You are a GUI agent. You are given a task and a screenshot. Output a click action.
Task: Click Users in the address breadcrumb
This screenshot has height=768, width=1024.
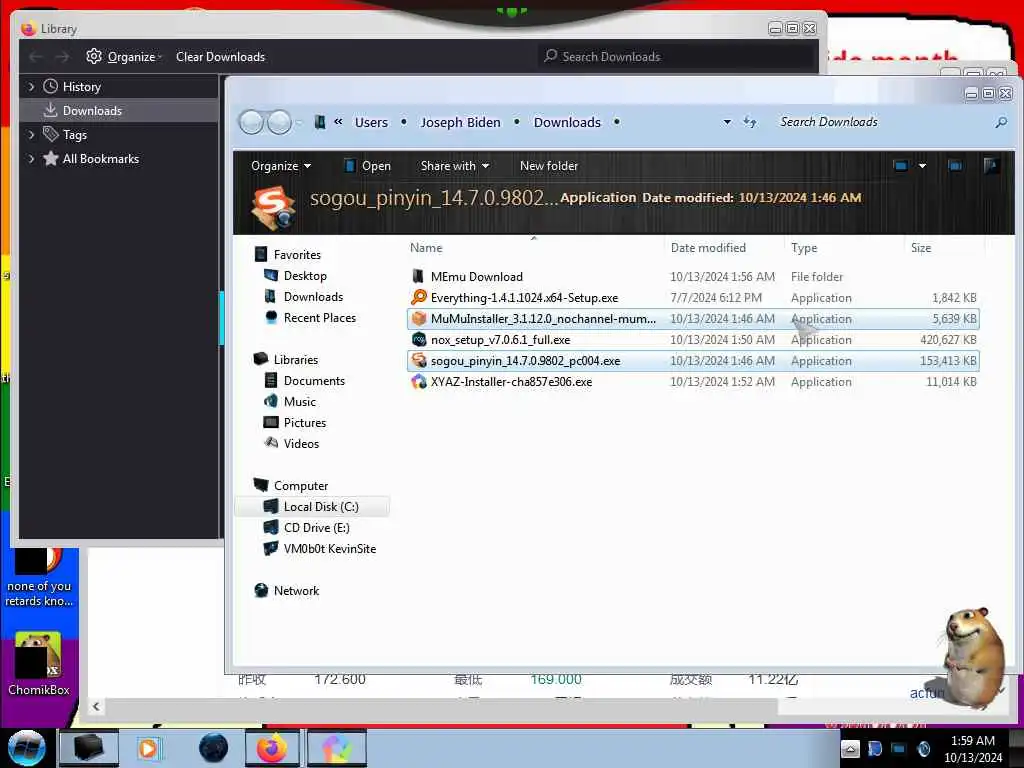coord(371,122)
